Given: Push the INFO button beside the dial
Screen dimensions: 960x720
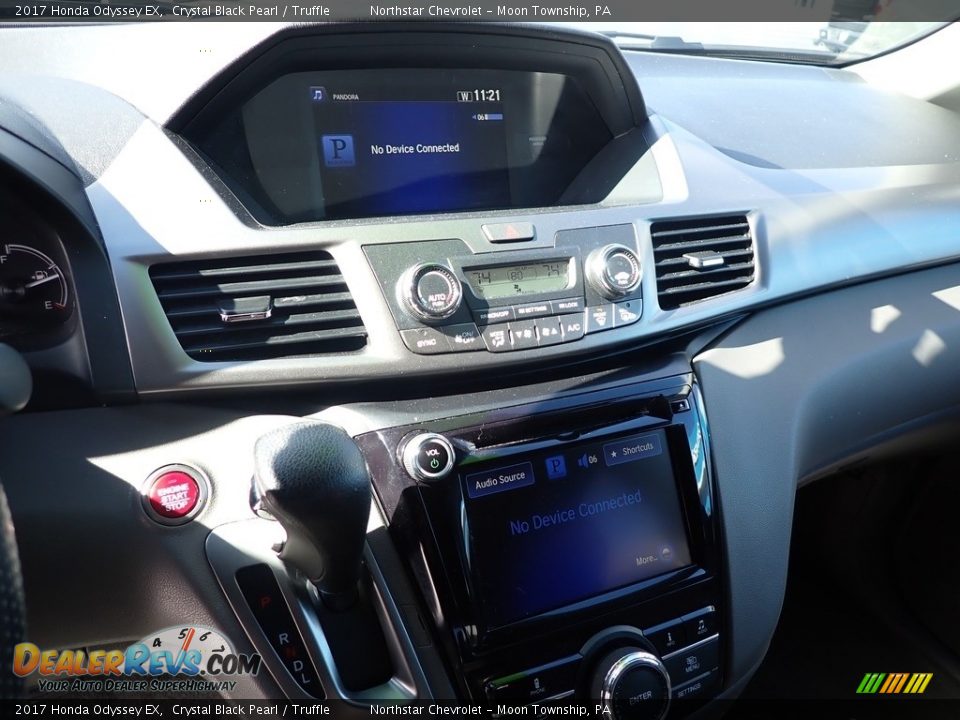Looking at the screenshot, I should tap(670, 639).
